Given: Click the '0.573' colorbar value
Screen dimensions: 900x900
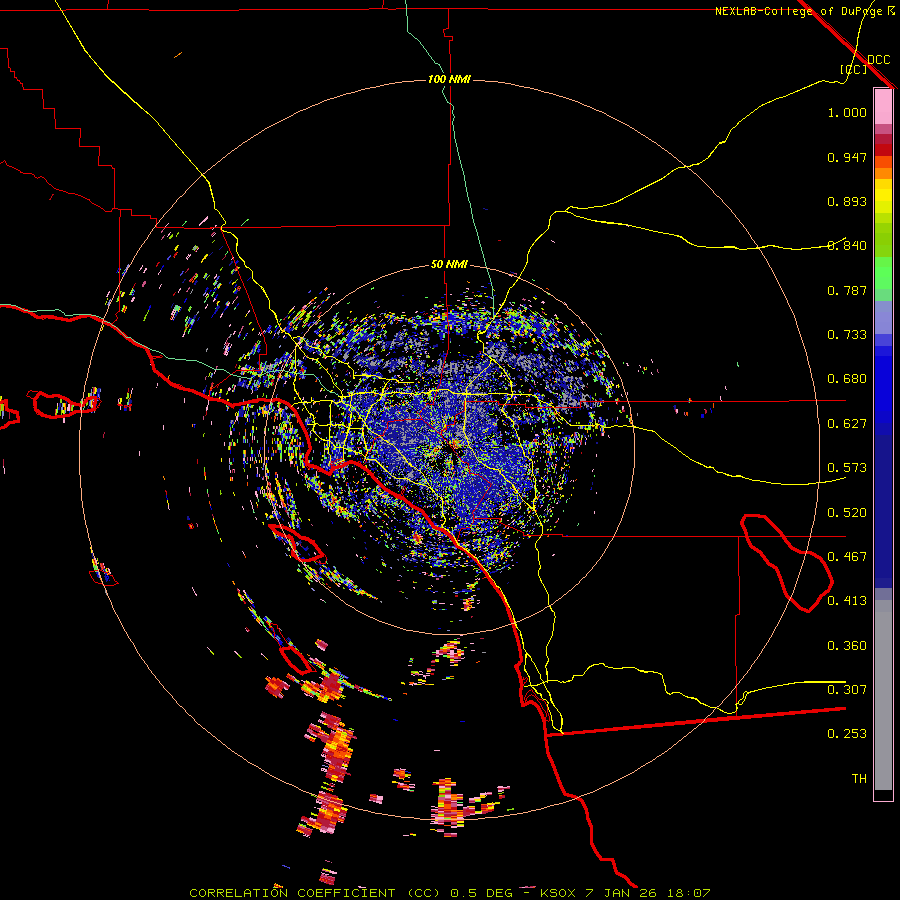Looking at the screenshot, I should click(x=847, y=468).
